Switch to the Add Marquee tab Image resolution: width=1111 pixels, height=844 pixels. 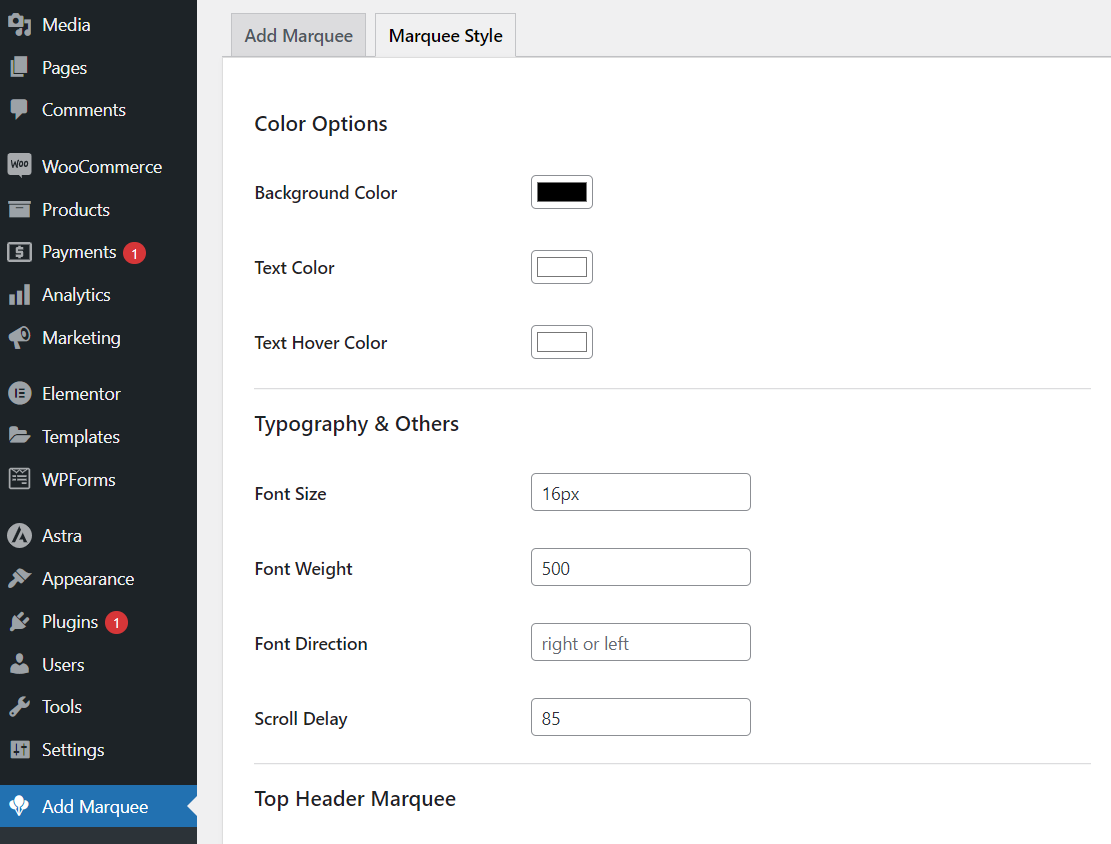298,36
